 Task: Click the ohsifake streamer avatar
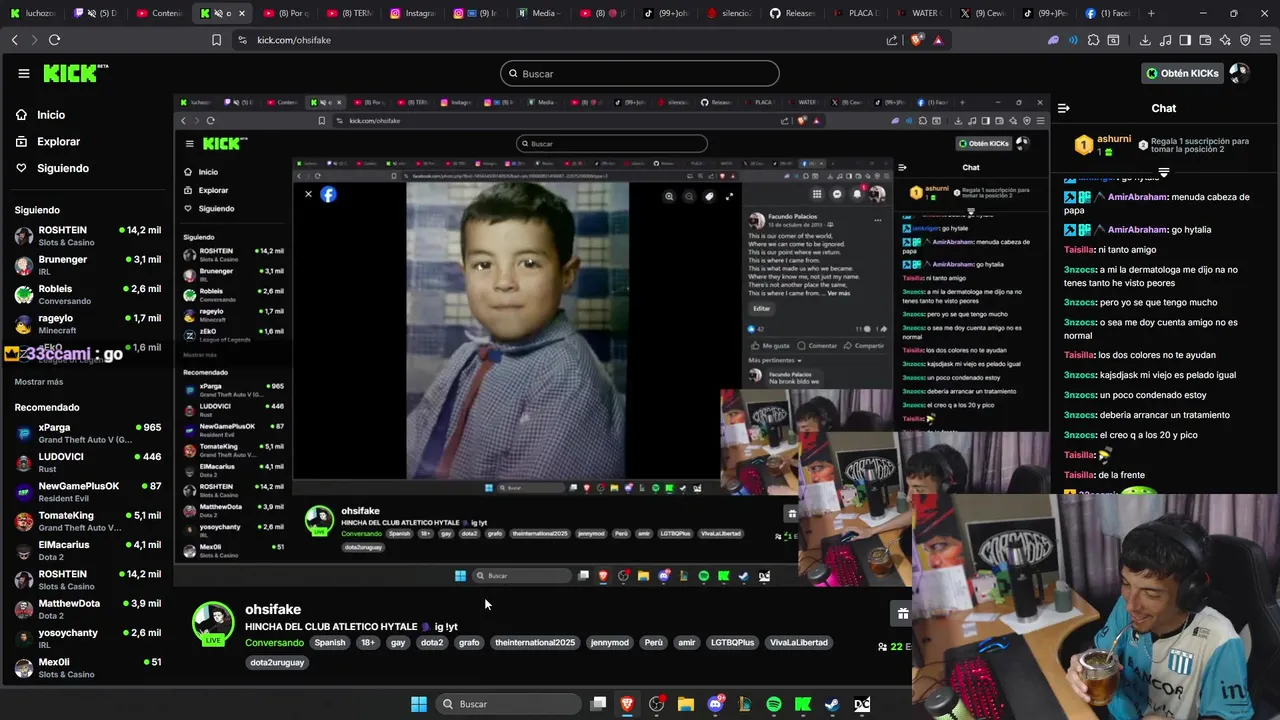click(213, 623)
